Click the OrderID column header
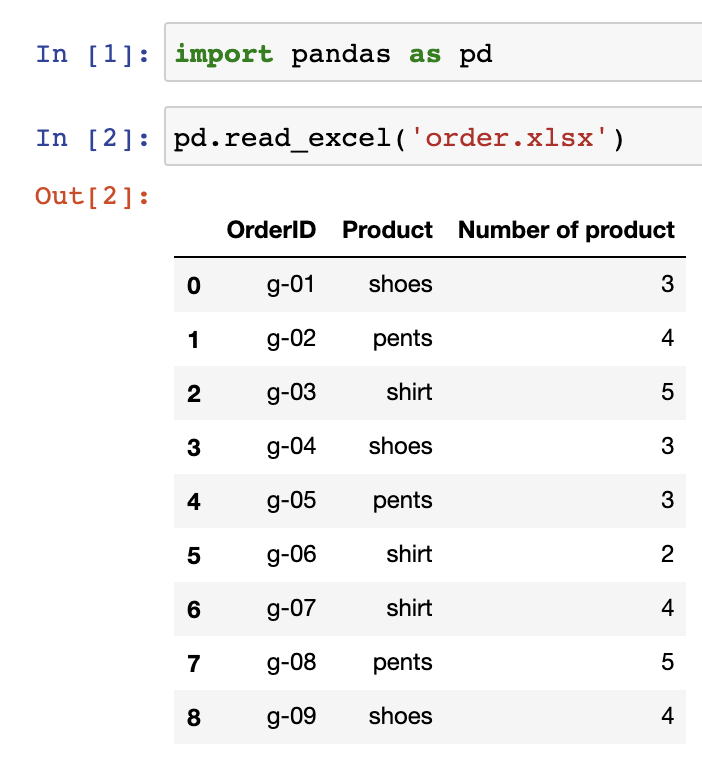Image resolution: width=702 pixels, height=762 pixels. point(271,230)
